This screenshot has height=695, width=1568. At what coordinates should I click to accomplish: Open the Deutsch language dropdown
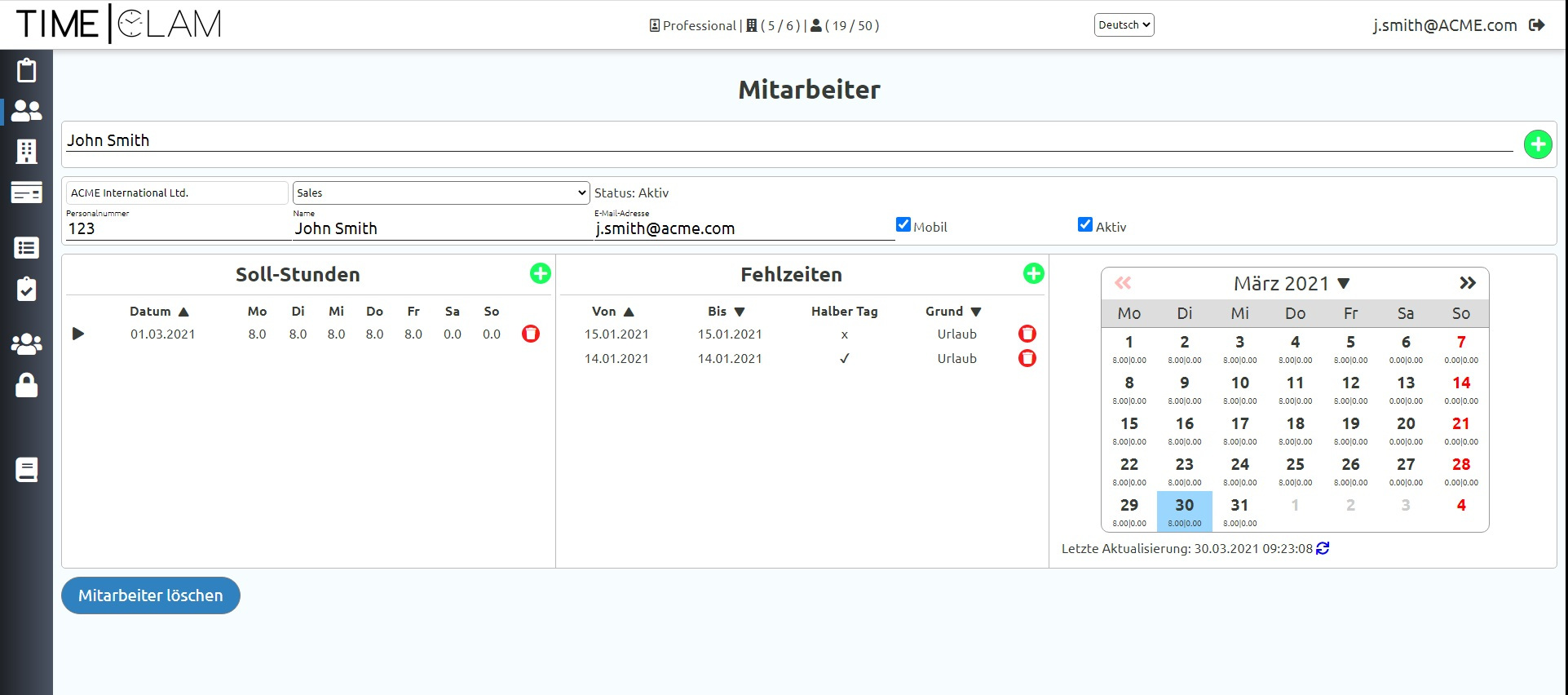point(1124,25)
